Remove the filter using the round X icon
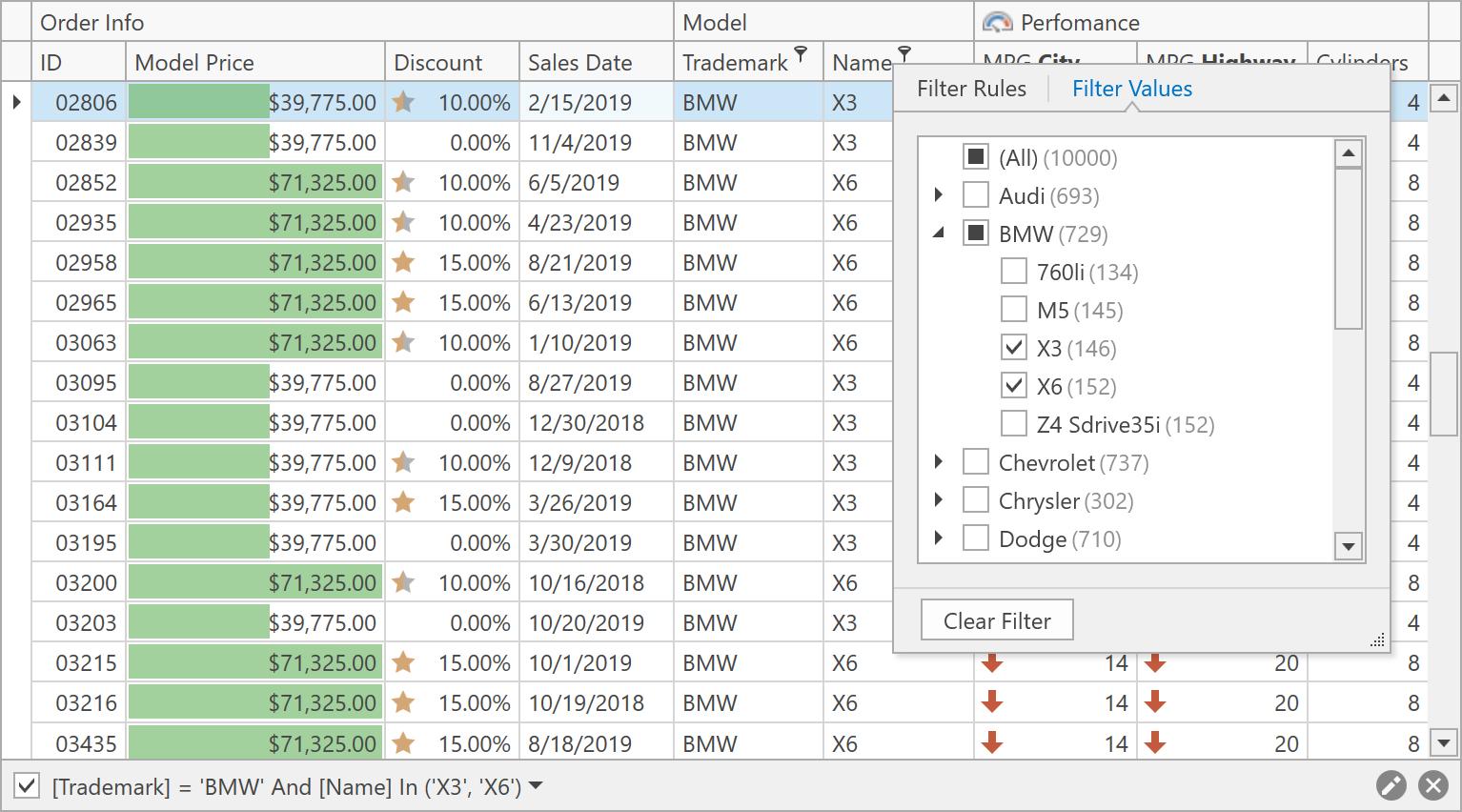 tap(1432, 785)
